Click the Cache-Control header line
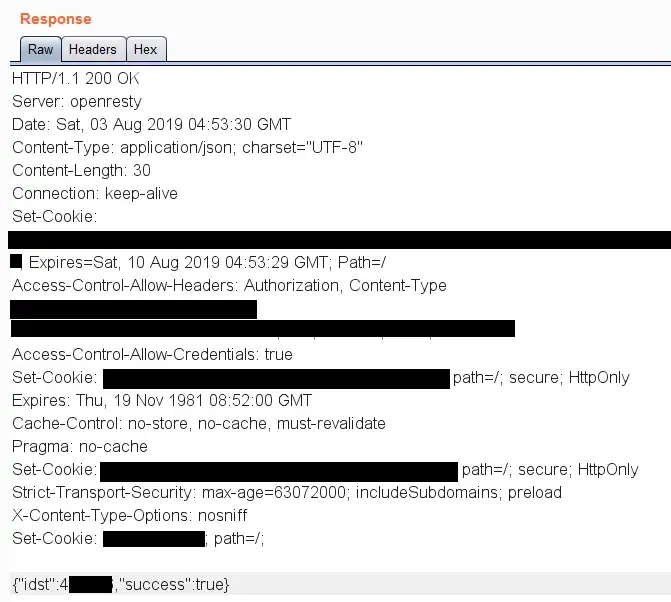The height and width of the screenshot is (602, 671). 199,424
